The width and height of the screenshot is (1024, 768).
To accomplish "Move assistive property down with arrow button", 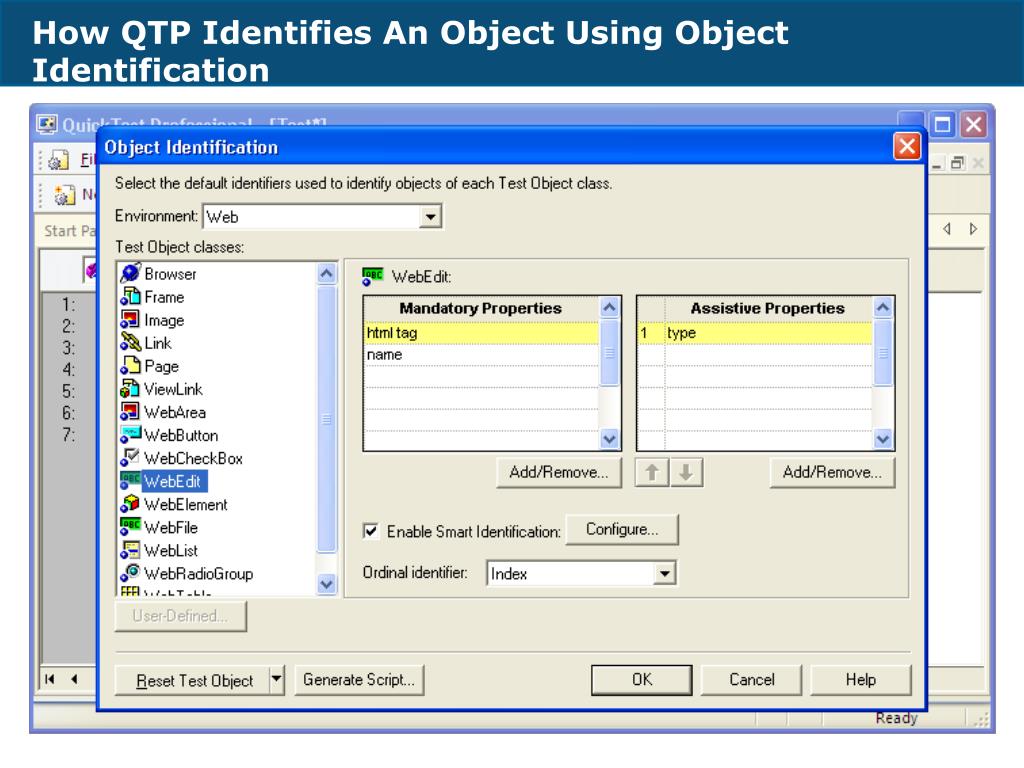I will 686,472.
